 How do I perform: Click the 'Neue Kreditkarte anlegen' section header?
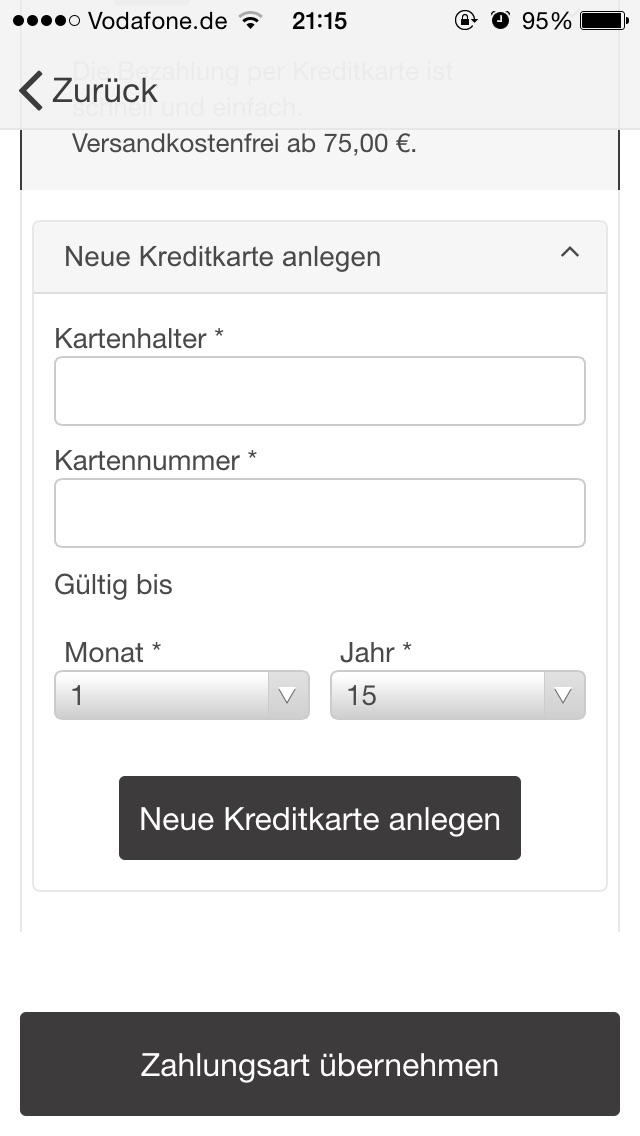pyautogui.click(x=320, y=257)
